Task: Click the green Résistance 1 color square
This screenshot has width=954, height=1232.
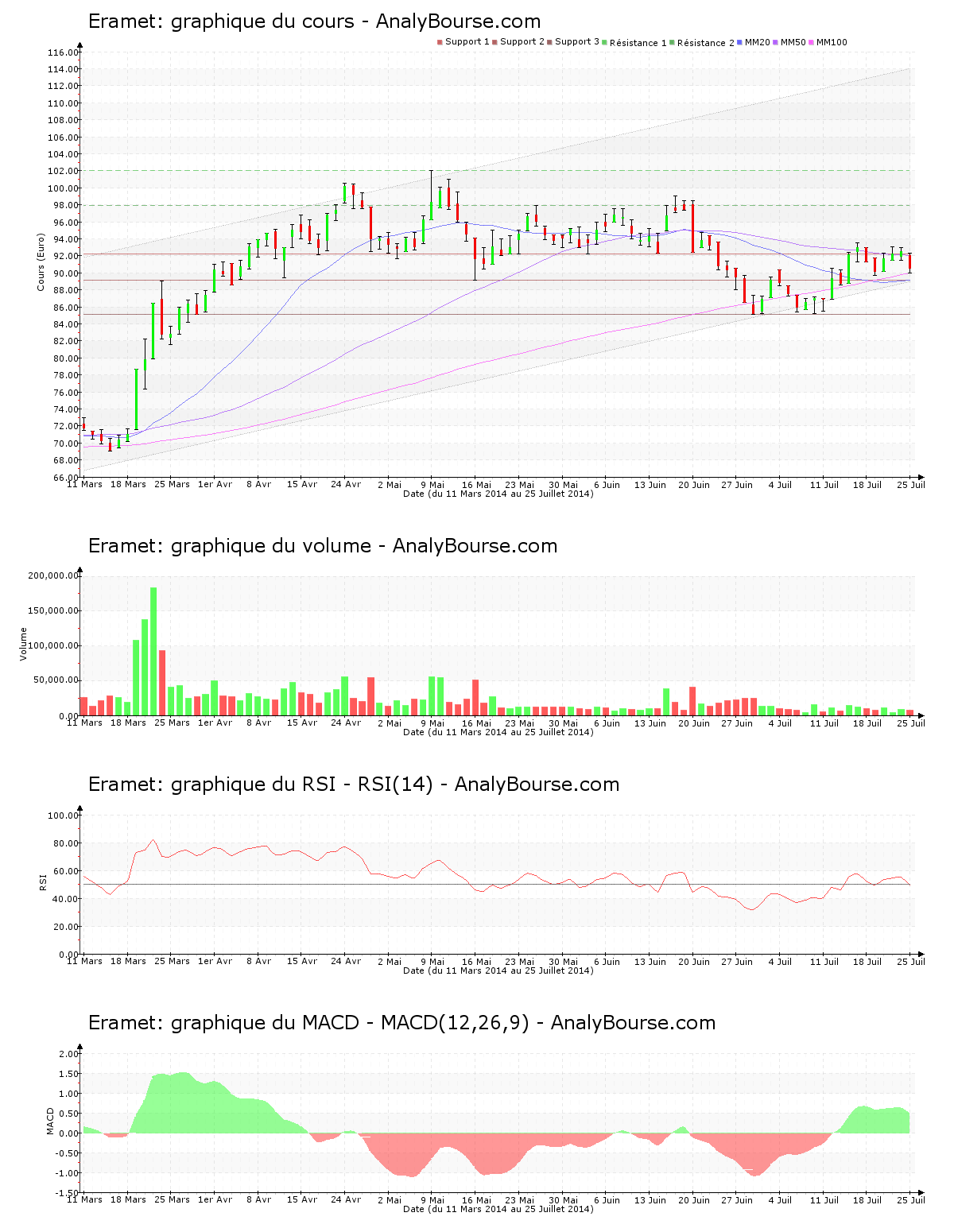Action: click(x=606, y=43)
